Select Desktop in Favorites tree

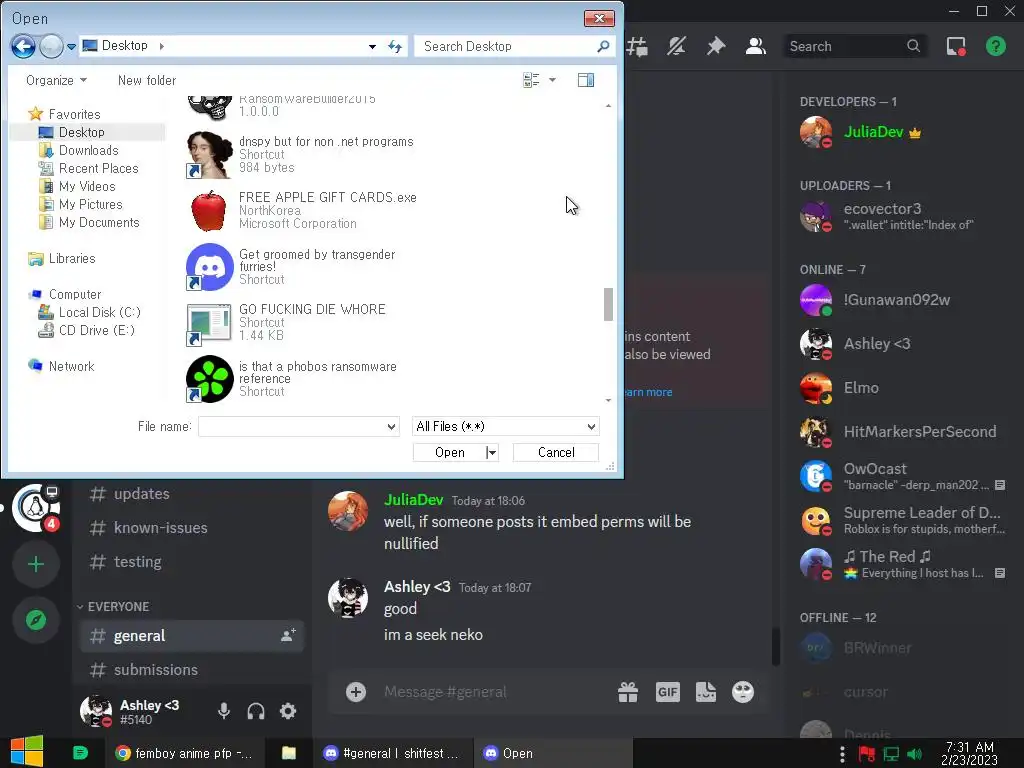click(81, 132)
